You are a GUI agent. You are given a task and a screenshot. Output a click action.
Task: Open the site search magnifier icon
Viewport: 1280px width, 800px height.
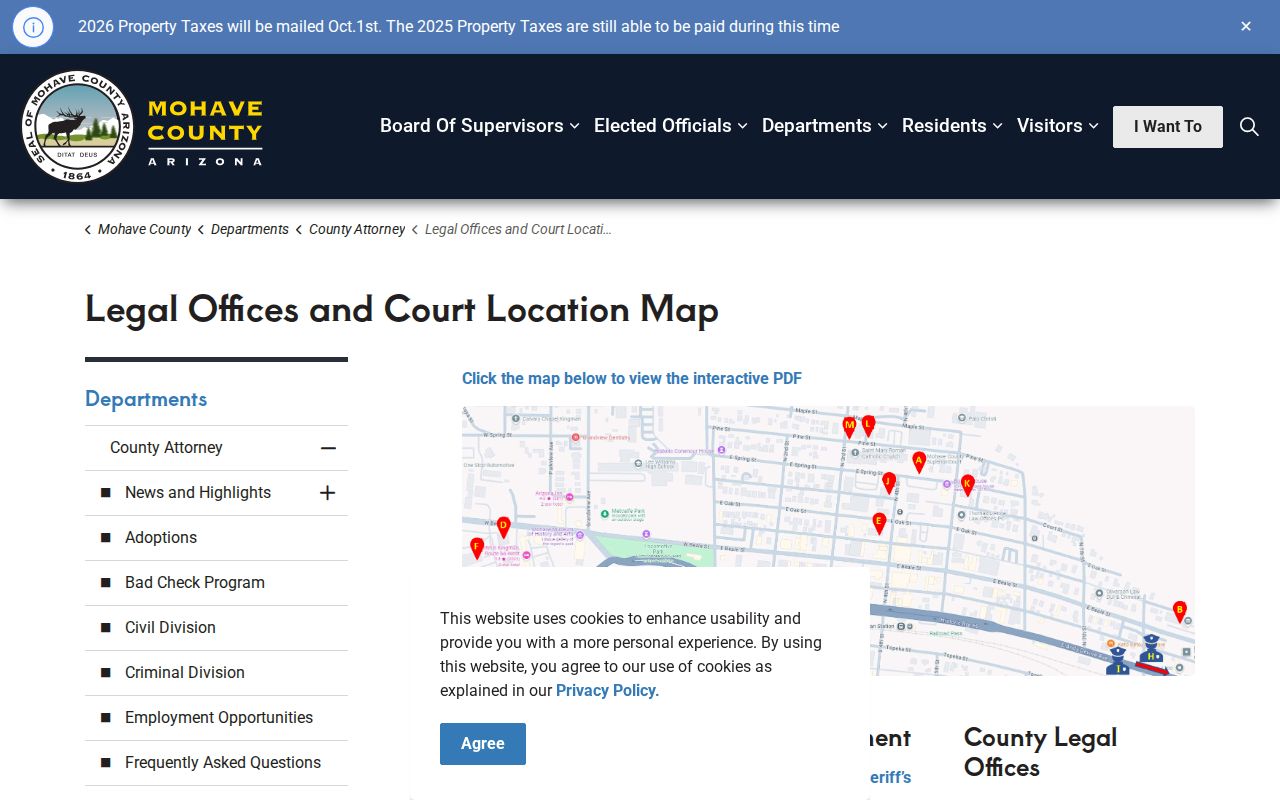1249,126
